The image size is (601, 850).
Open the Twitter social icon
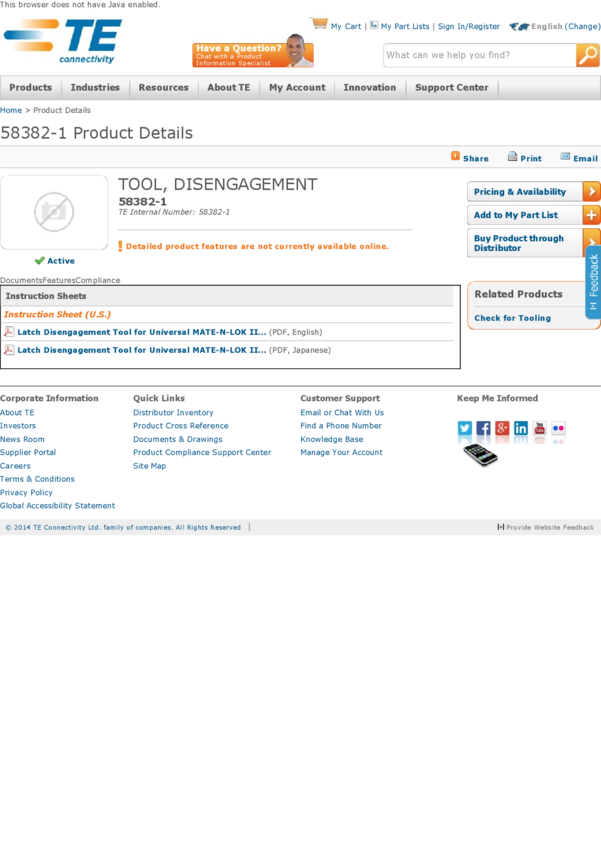[x=465, y=428]
